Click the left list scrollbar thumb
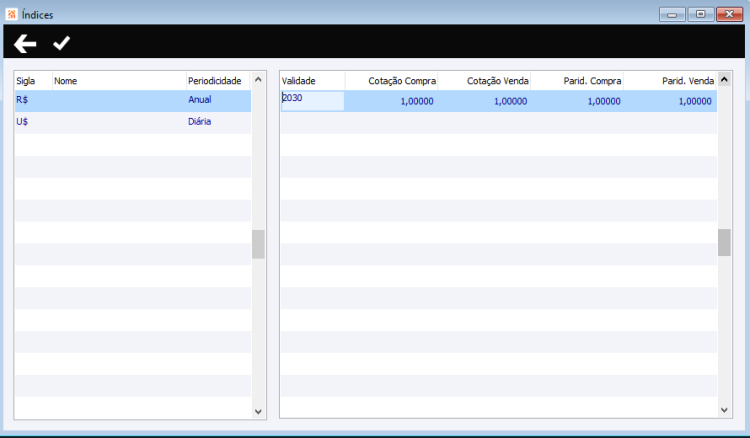This screenshot has height=438, width=750. [258, 244]
